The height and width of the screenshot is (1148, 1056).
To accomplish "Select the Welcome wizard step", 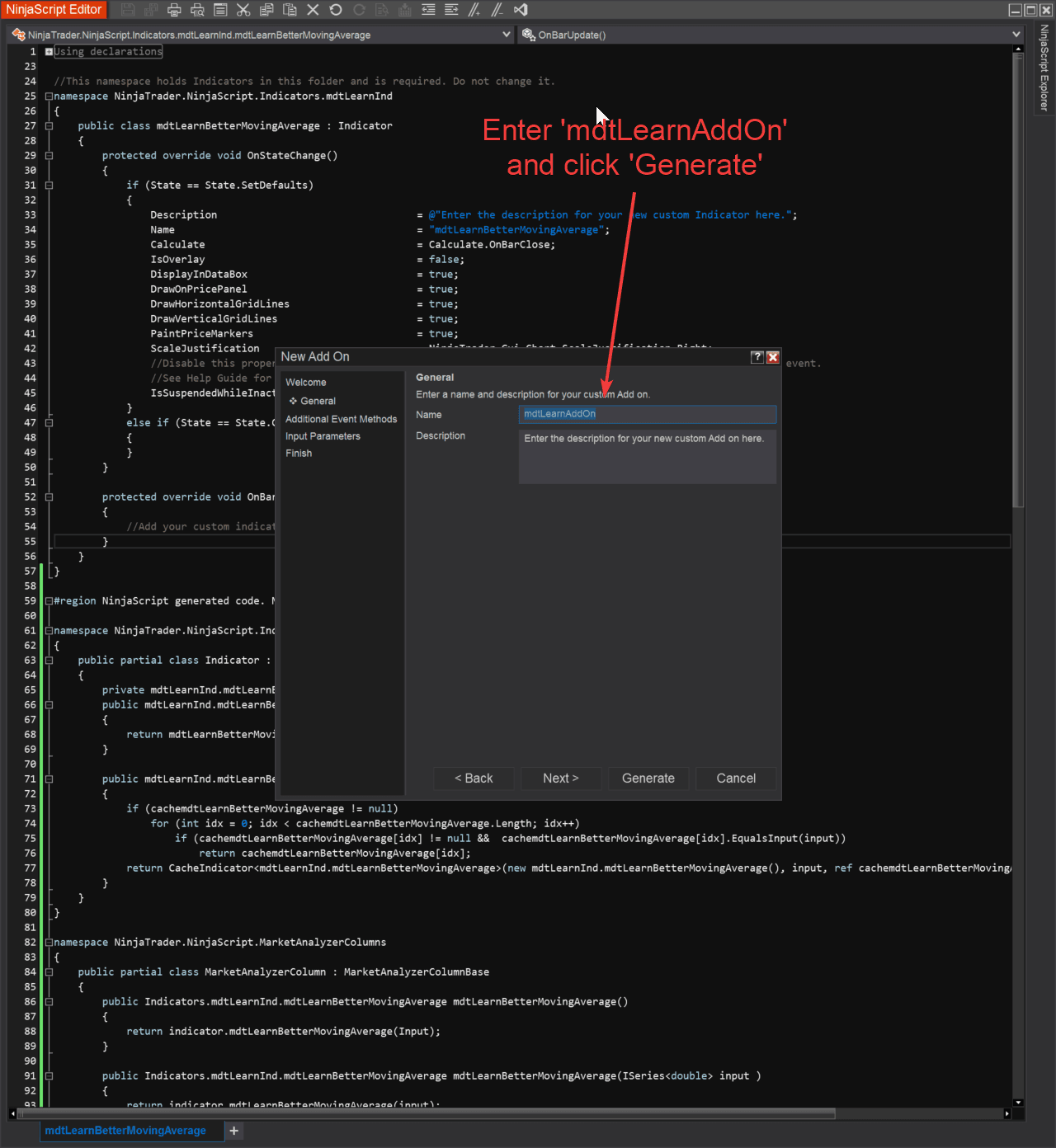I will pos(305,383).
